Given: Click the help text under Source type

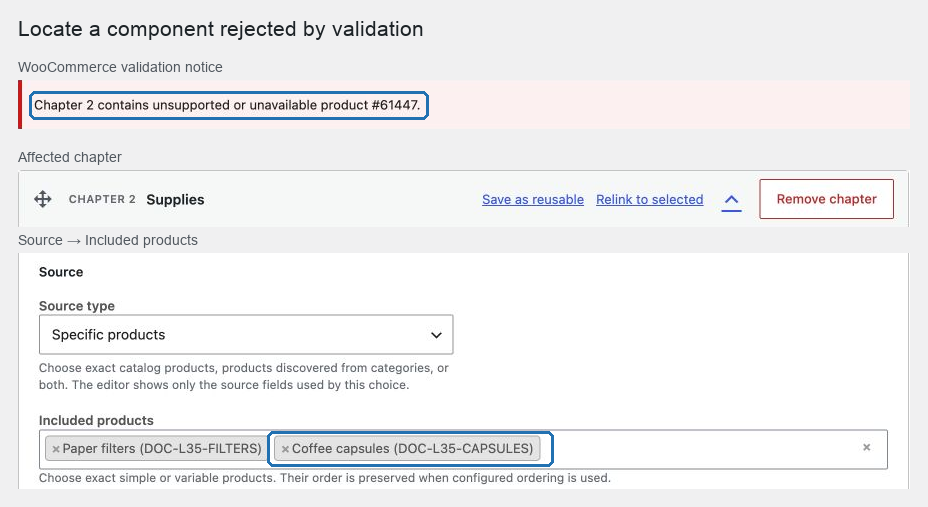Looking at the screenshot, I should [x=244, y=376].
